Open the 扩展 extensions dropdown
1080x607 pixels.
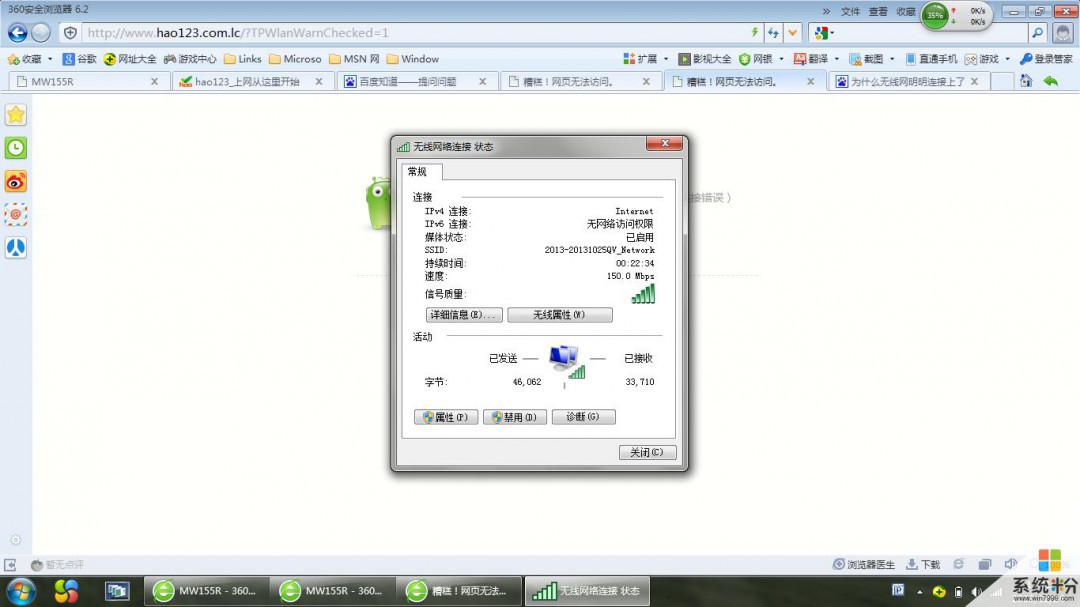coord(645,59)
